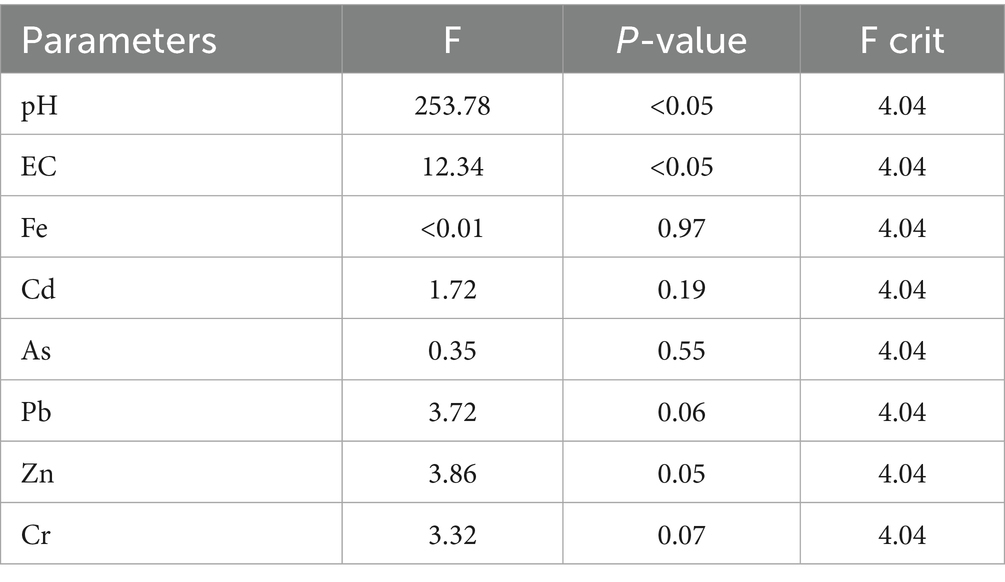The width and height of the screenshot is (1005, 582).
Task: Click the Pb parameter cell
Action: click(37, 412)
